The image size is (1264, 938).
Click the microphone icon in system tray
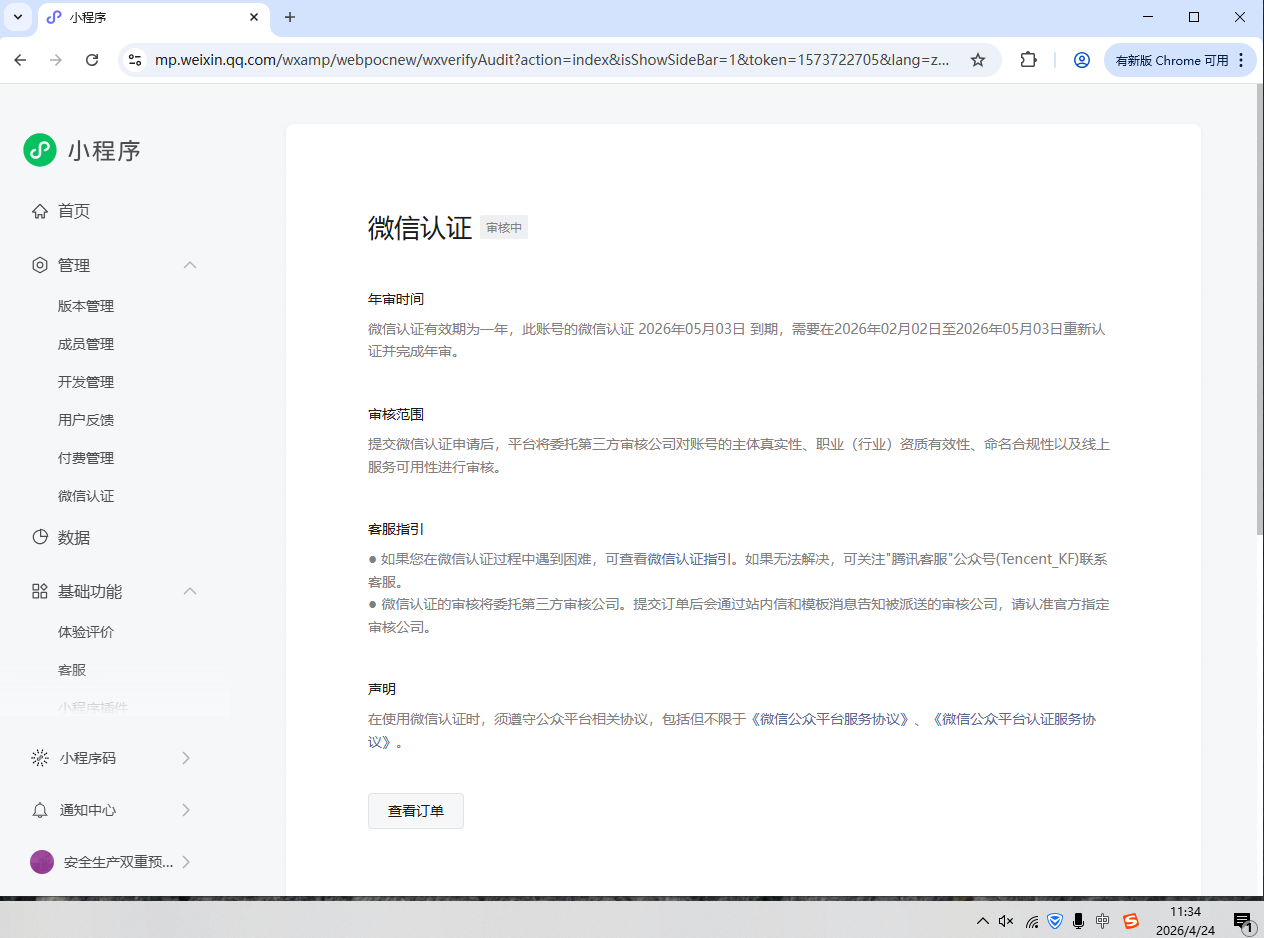pyautogui.click(x=1079, y=921)
